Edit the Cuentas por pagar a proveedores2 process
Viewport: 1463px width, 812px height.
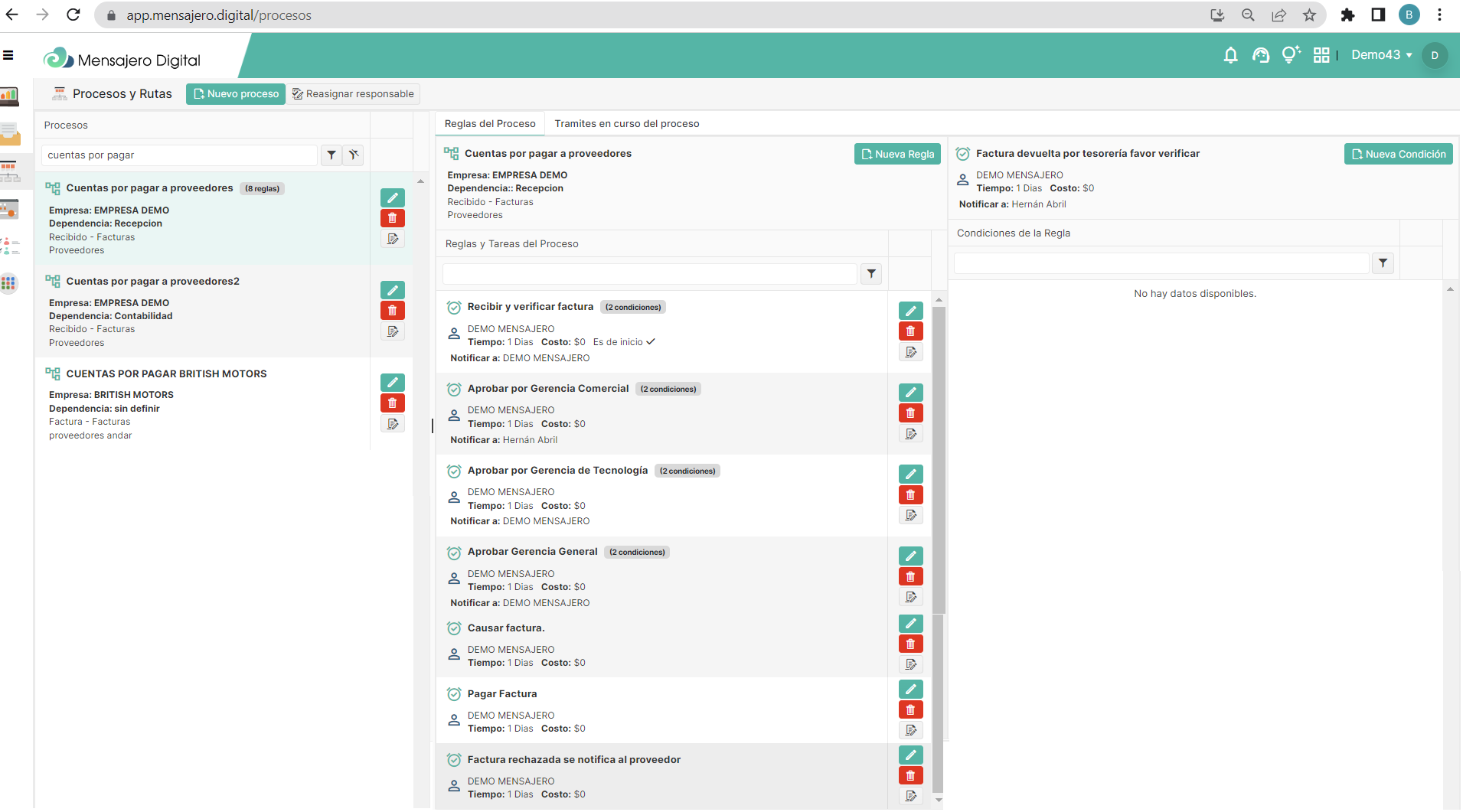tap(392, 290)
